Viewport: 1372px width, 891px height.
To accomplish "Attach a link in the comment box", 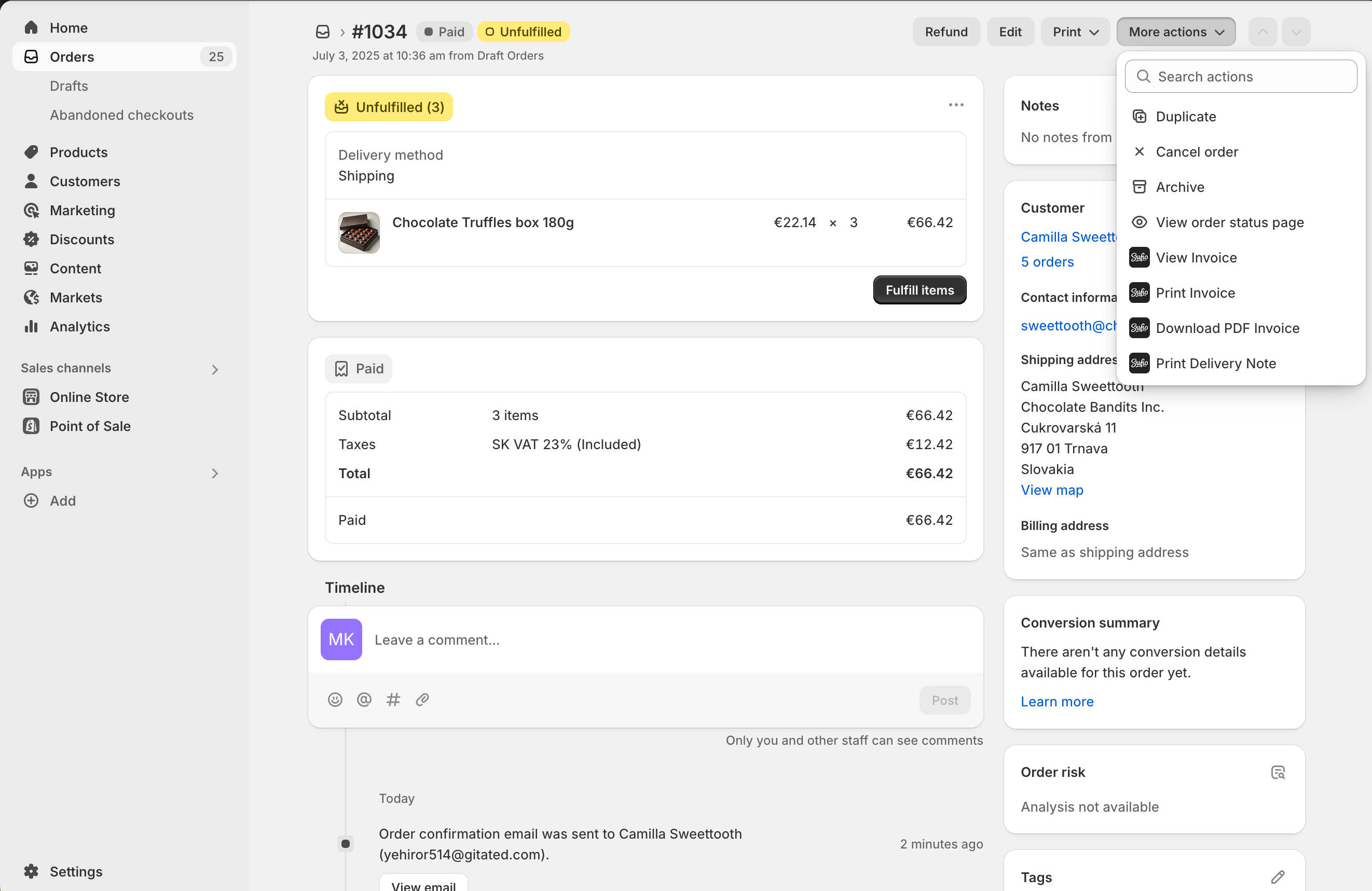I will click(x=422, y=700).
